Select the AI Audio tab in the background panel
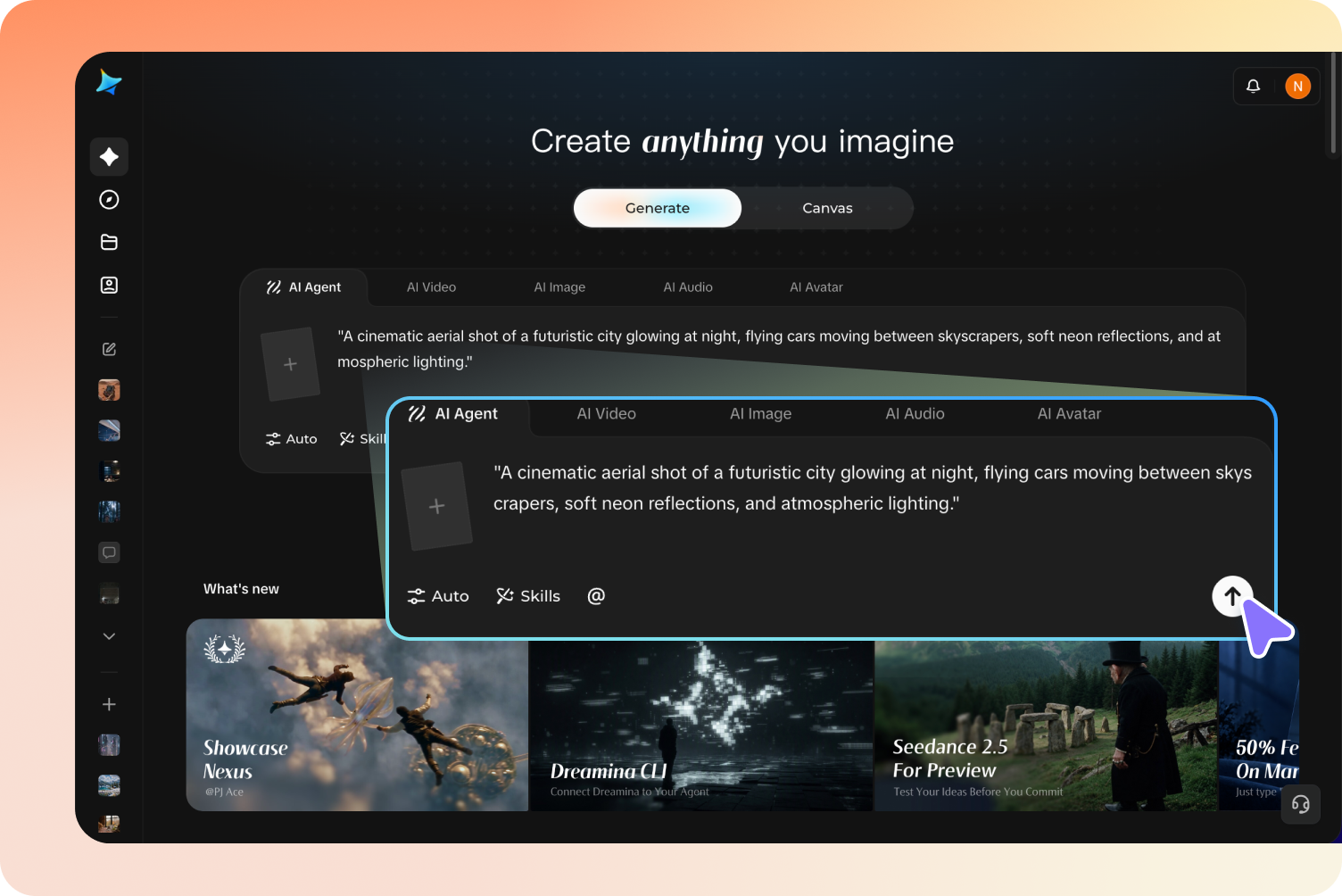The height and width of the screenshot is (896, 1342). pyautogui.click(x=688, y=287)
